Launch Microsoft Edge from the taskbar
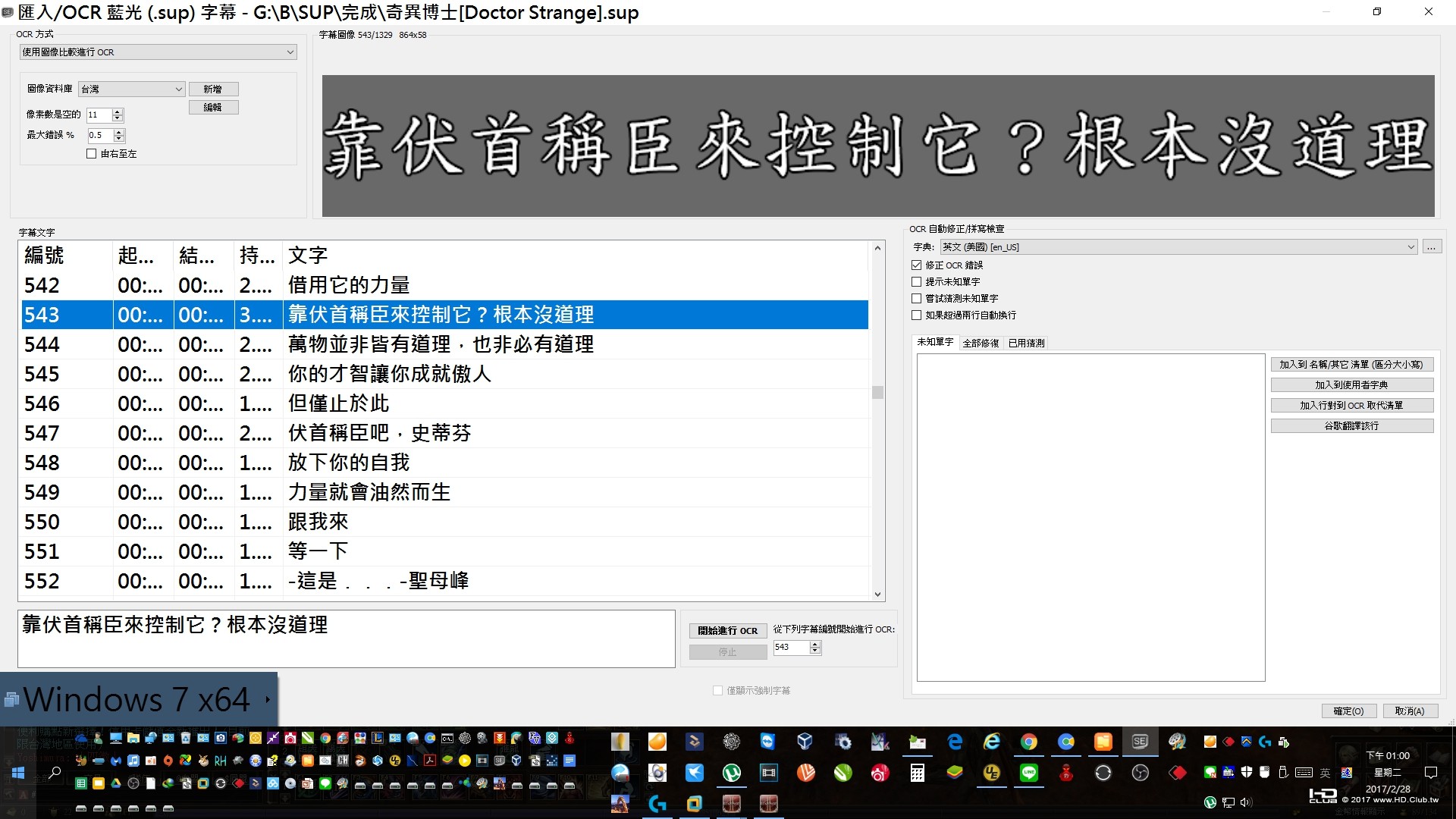The width and height of the screenshot is (1456, 819). (954, 742)
